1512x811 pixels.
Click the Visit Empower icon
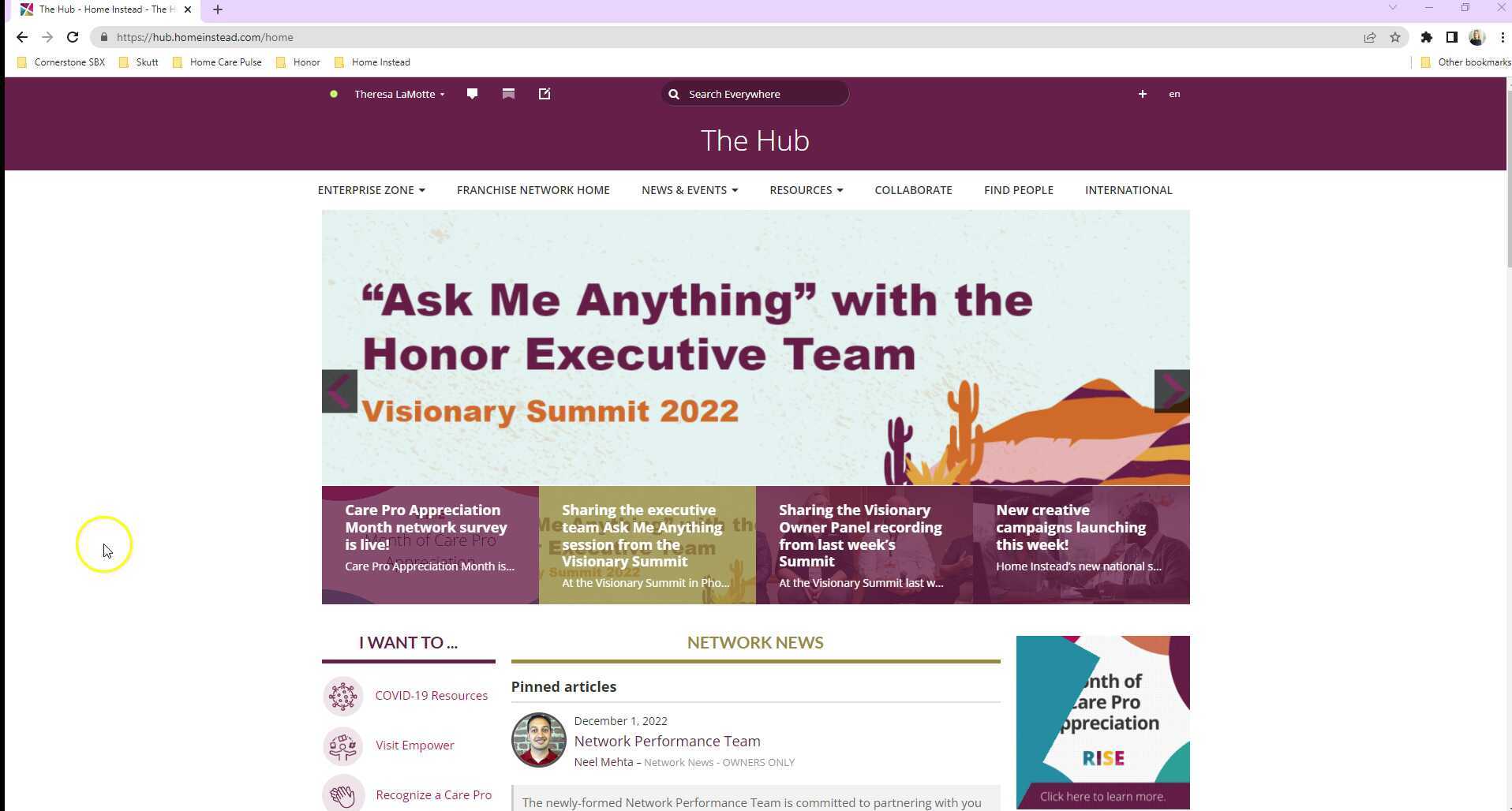(342, 746)
